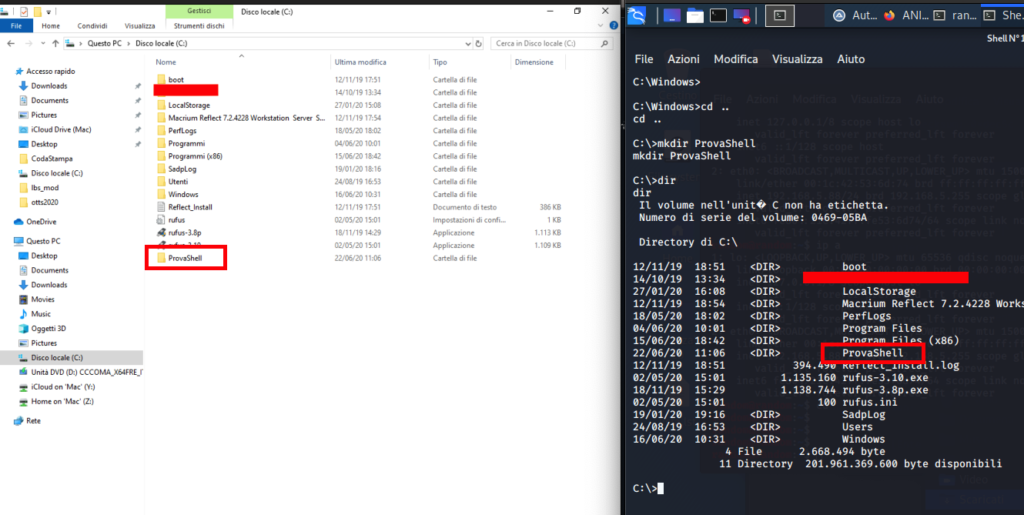Viewport: 1024px width, 515px height.
Task: Click Questo PC in the address breadcrumb
Action: (103, 44)
